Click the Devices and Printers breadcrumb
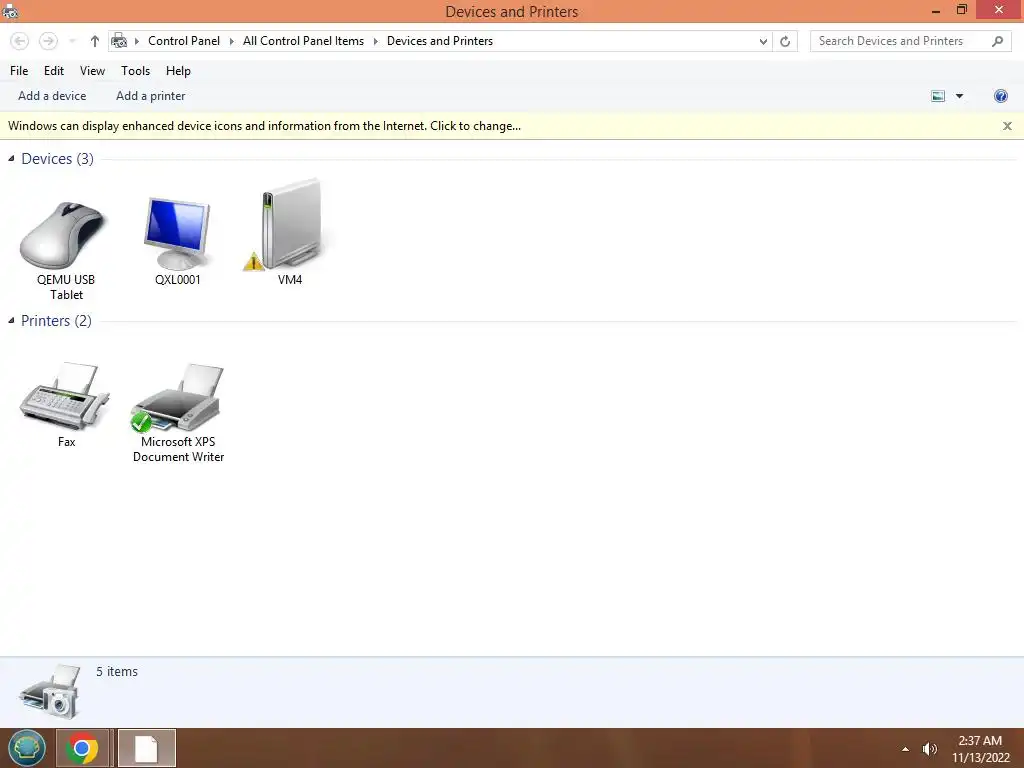Image resolution: width=1024 pixels, height=768 pixels. pos(440,41)
